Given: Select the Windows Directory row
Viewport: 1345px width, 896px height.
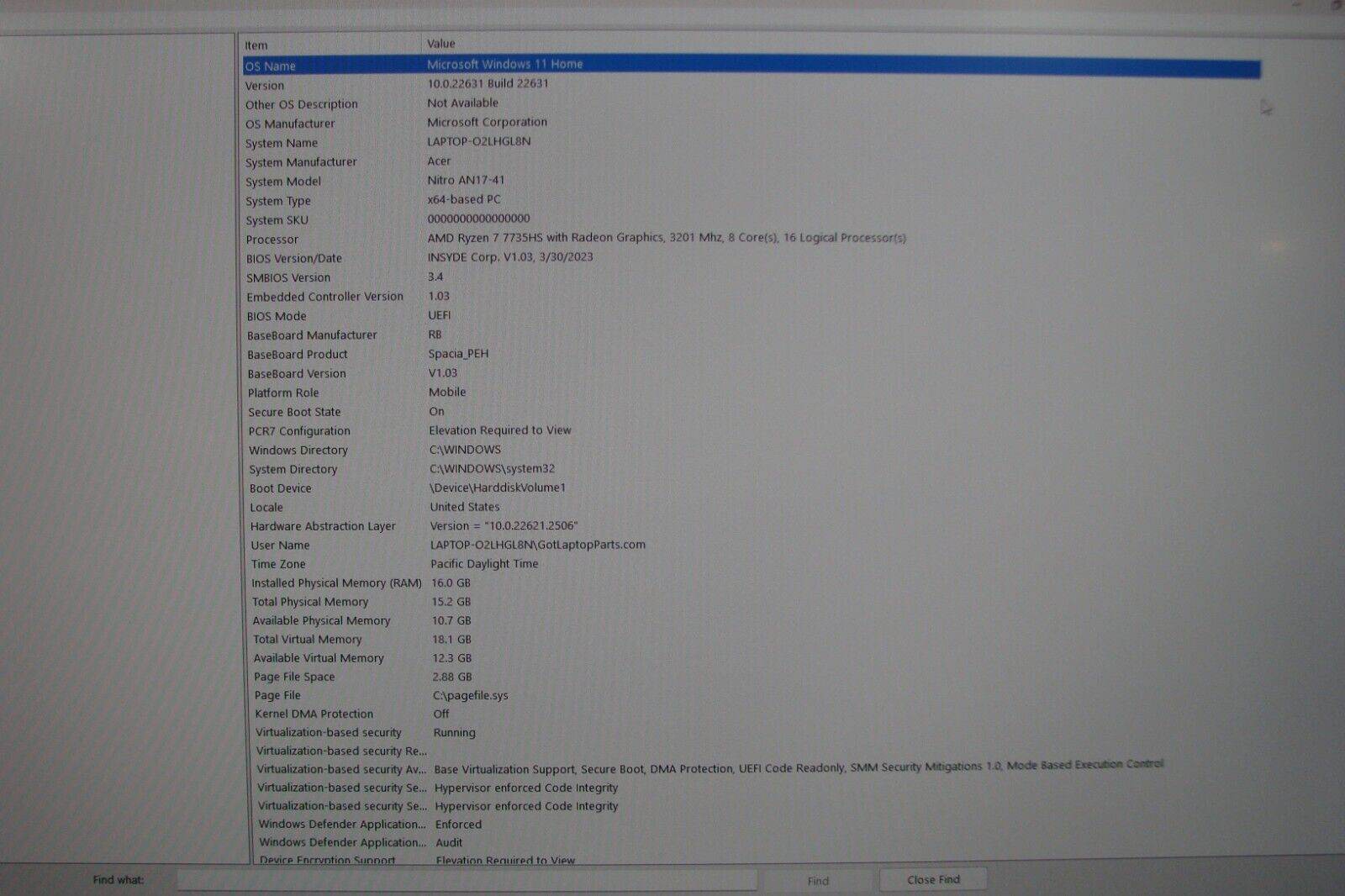Looking at the screenshot, I should 298,451.
